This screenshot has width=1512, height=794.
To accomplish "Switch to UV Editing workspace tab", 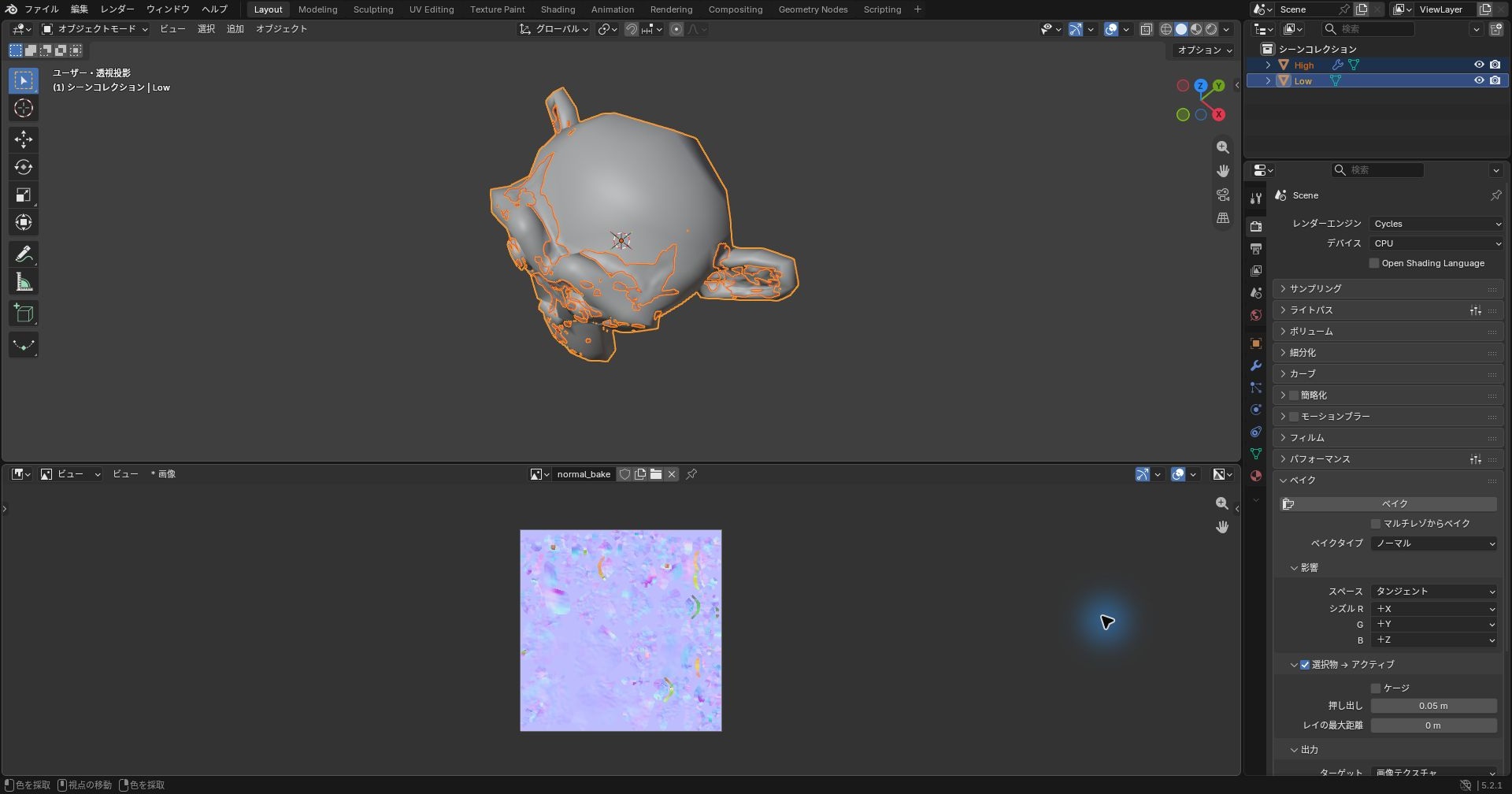I will [x=432, y=9].
